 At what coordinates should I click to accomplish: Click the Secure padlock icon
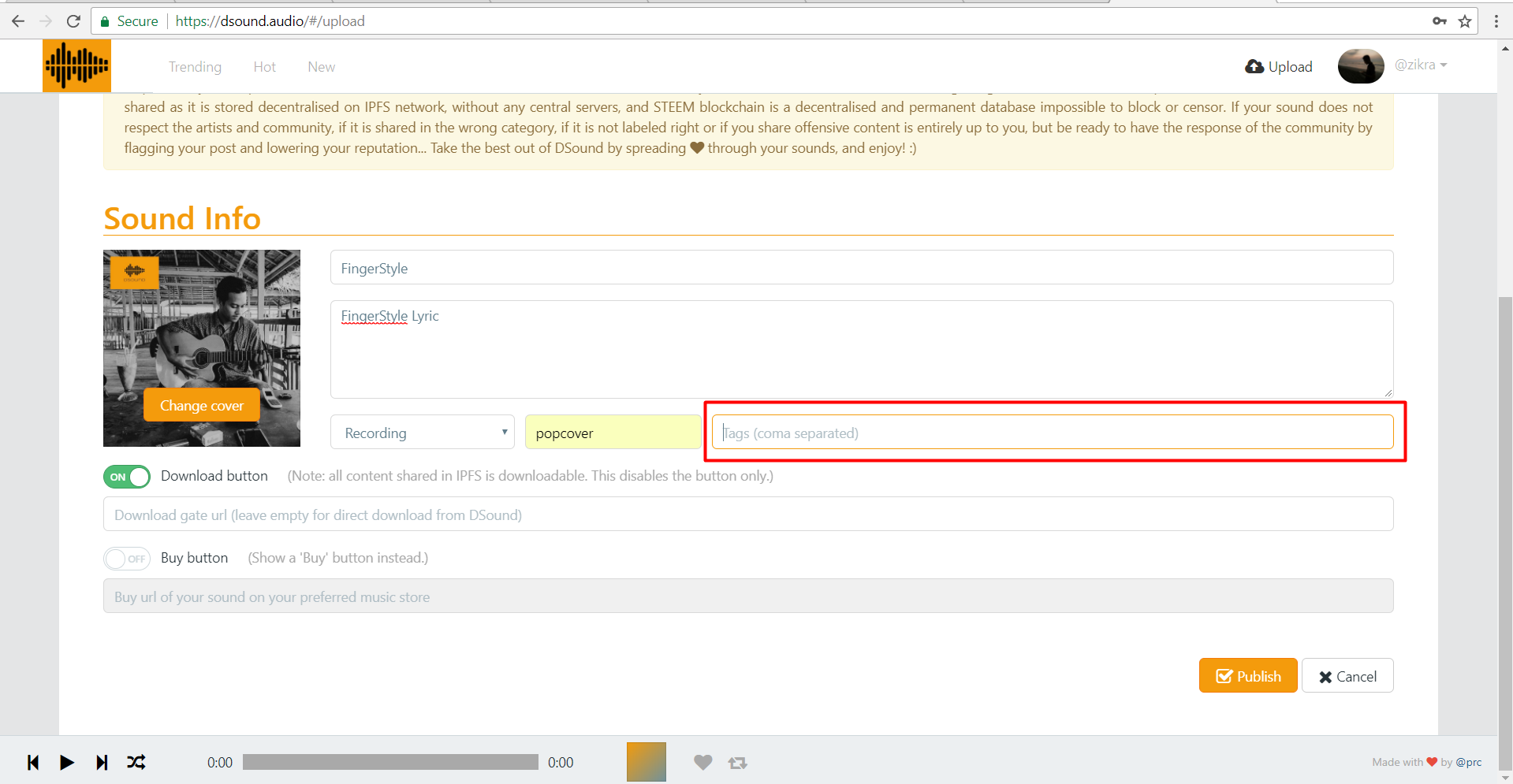pos(105,21)
